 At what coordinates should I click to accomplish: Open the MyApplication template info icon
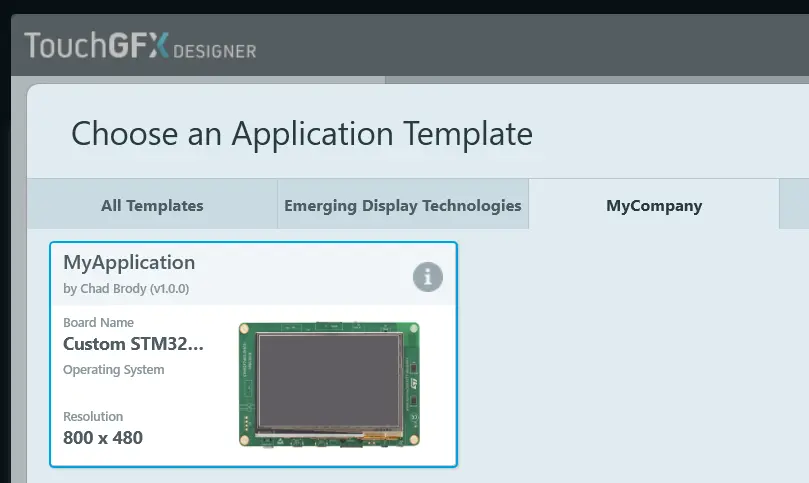click(428, 277)
